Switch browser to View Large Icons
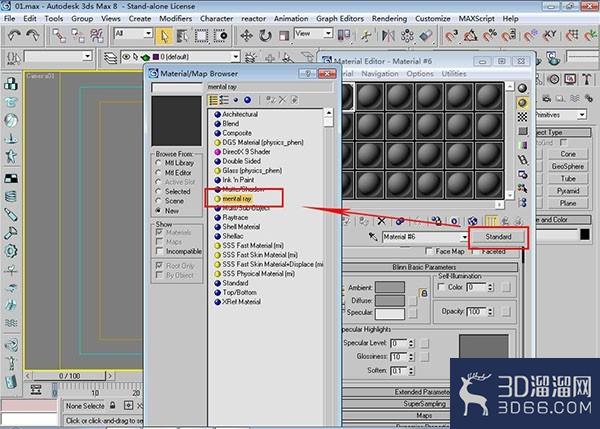600x429 pixels. point(248,100)
